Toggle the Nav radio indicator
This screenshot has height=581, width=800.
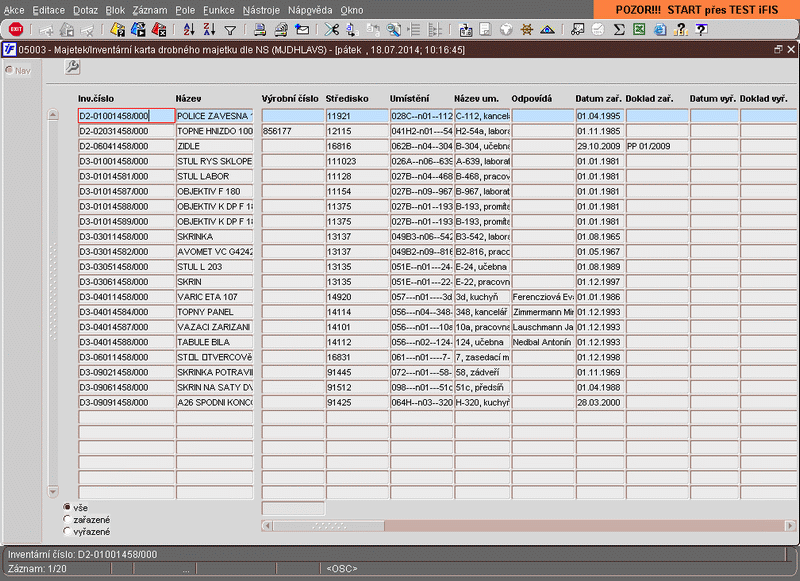[x=9, y=70]
